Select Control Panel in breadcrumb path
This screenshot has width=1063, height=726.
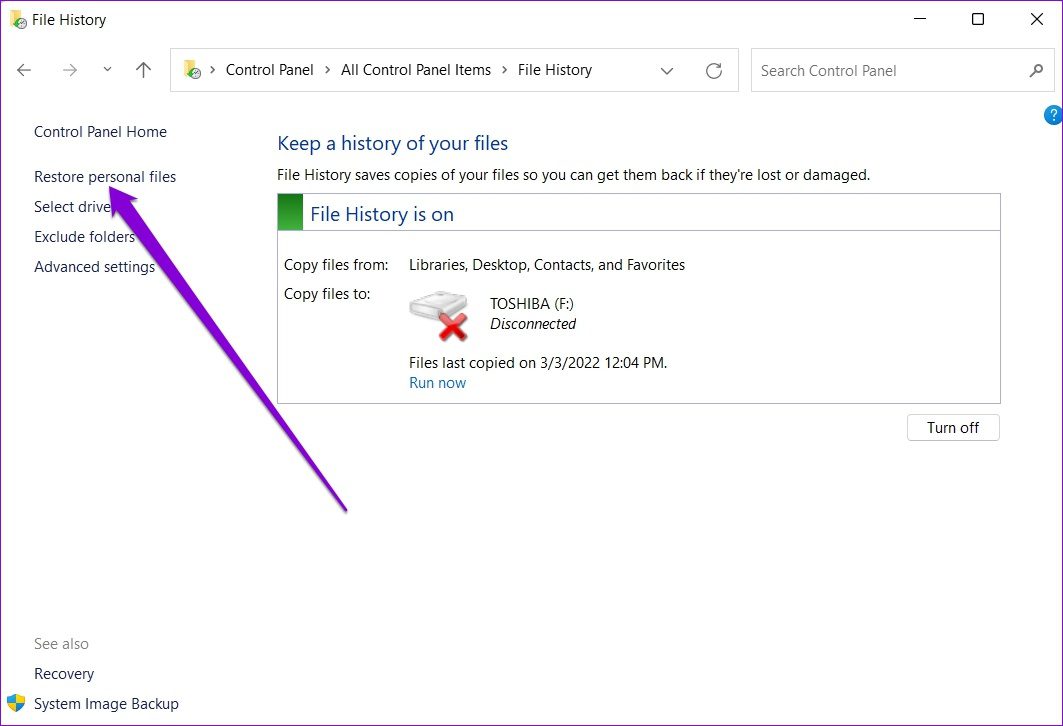click(269, 70)
